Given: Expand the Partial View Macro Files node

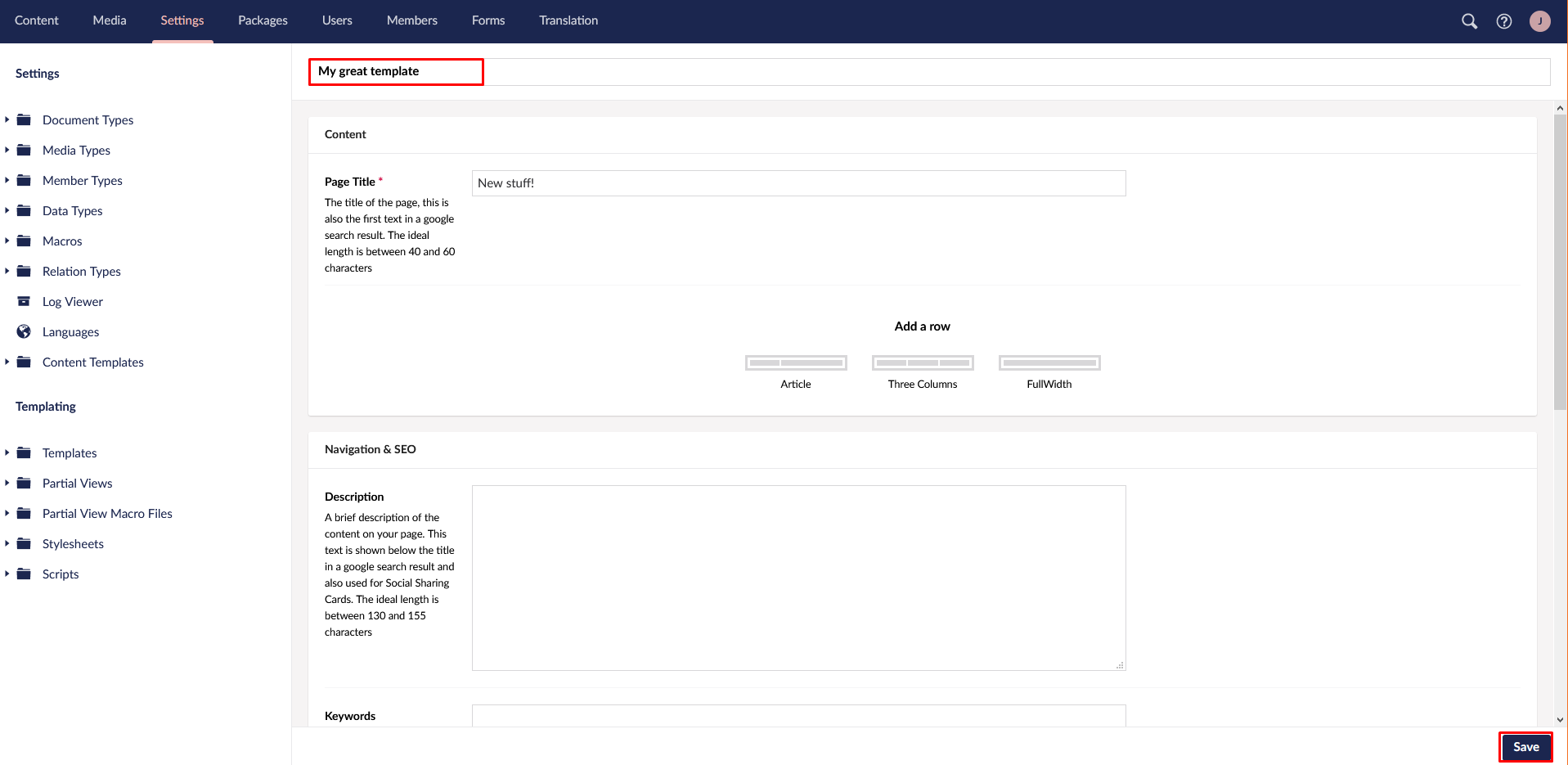Looking at the screenshot, I should [x=7, y=513].
